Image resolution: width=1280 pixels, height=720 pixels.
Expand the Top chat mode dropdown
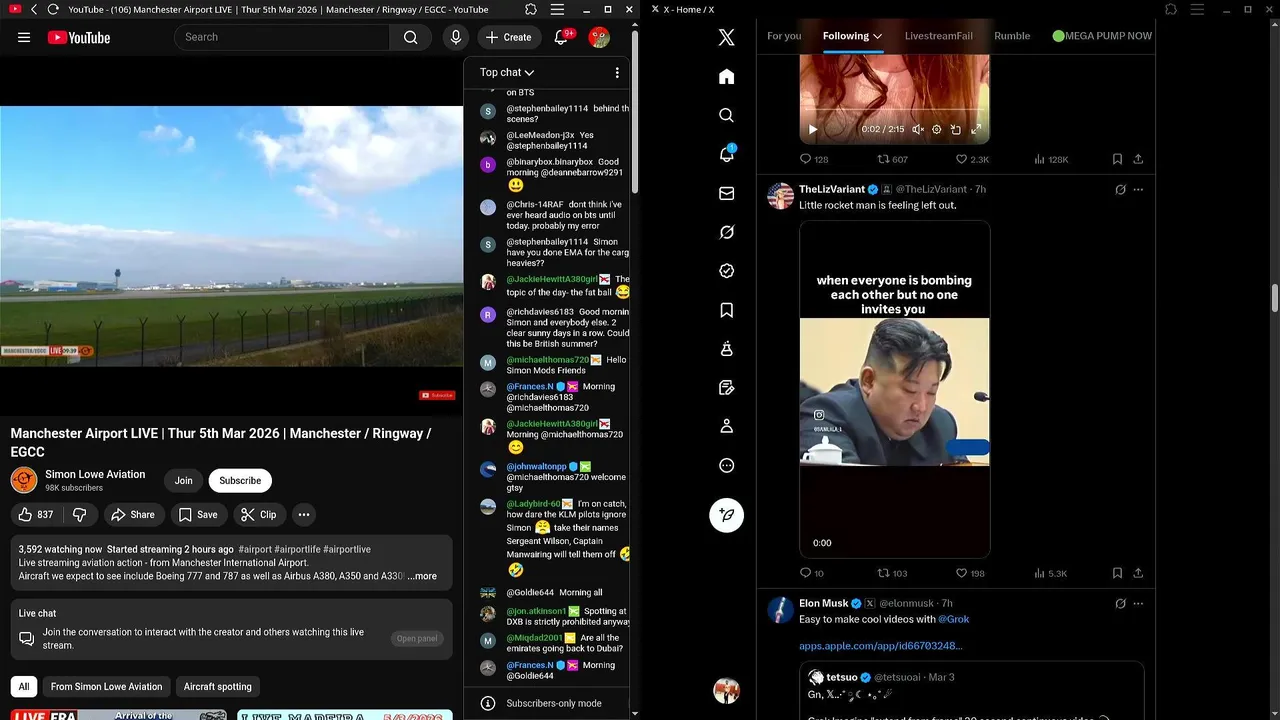[507, 72]
